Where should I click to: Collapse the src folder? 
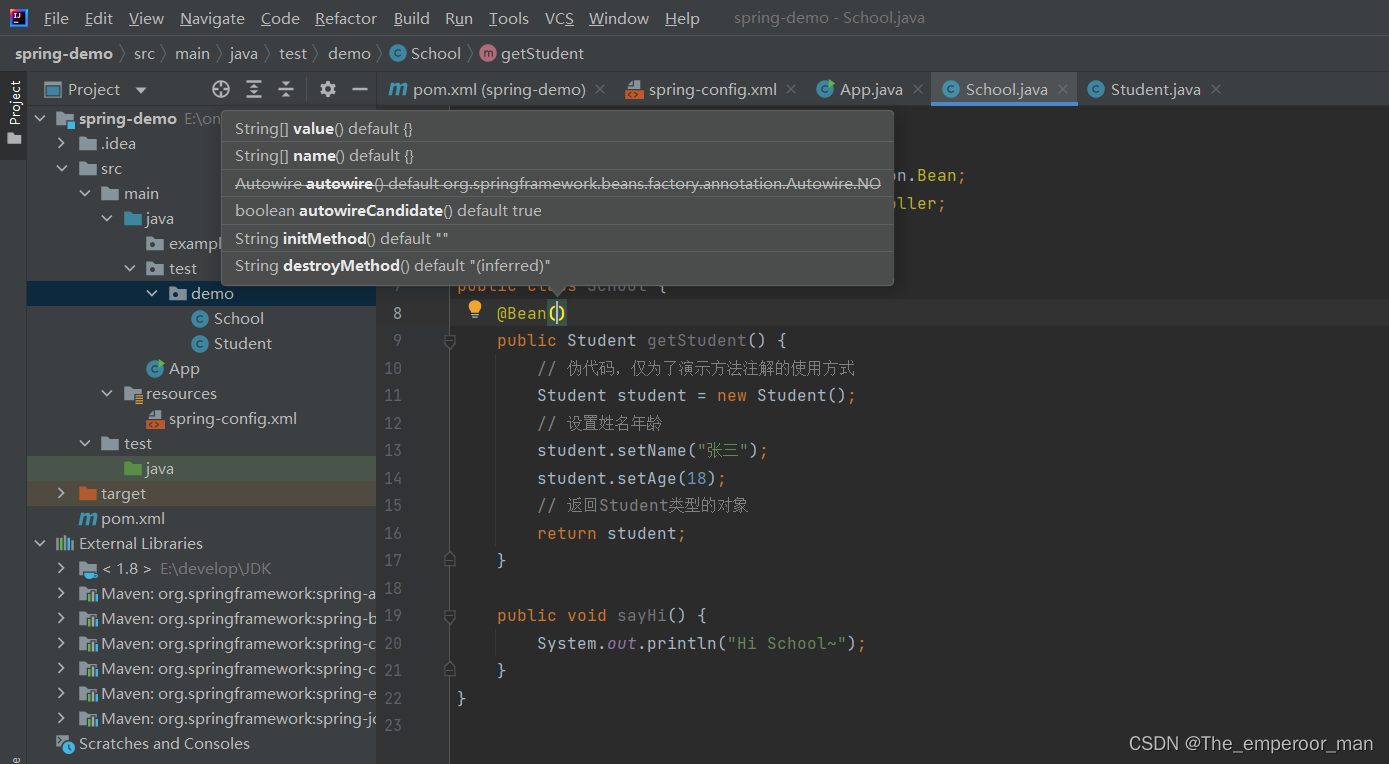pyautogui.click(x=62, y=168)
